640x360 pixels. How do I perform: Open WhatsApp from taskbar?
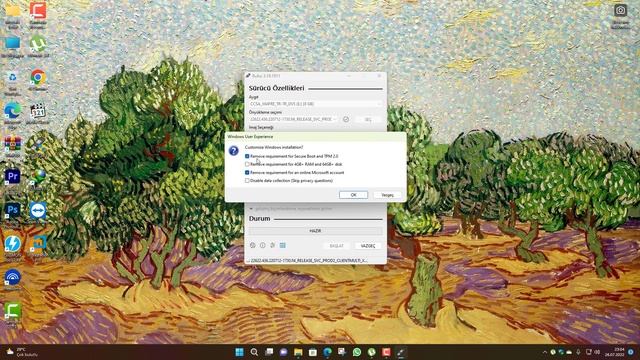(x=357, y=352)
